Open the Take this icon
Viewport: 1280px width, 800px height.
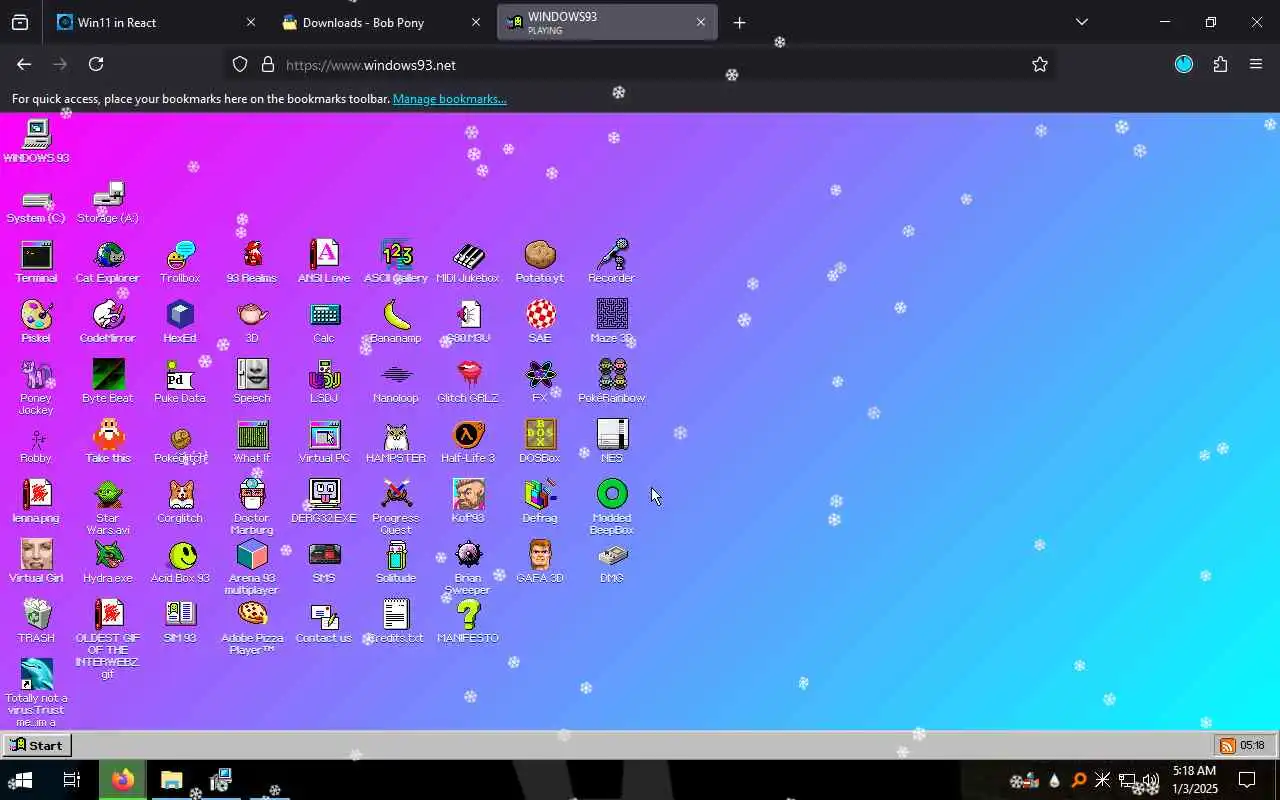click(108, 442)
